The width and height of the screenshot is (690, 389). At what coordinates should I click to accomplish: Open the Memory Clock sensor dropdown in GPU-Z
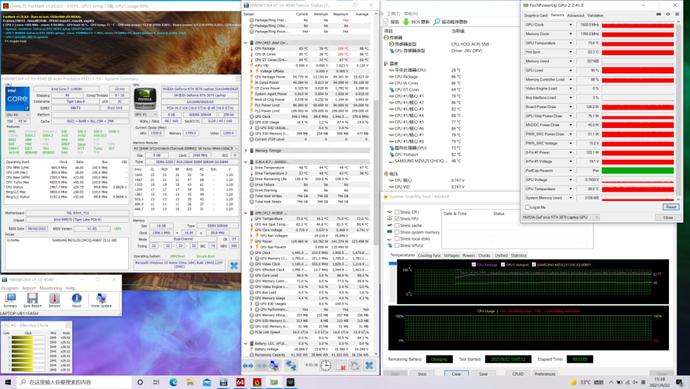coord(571,34)
